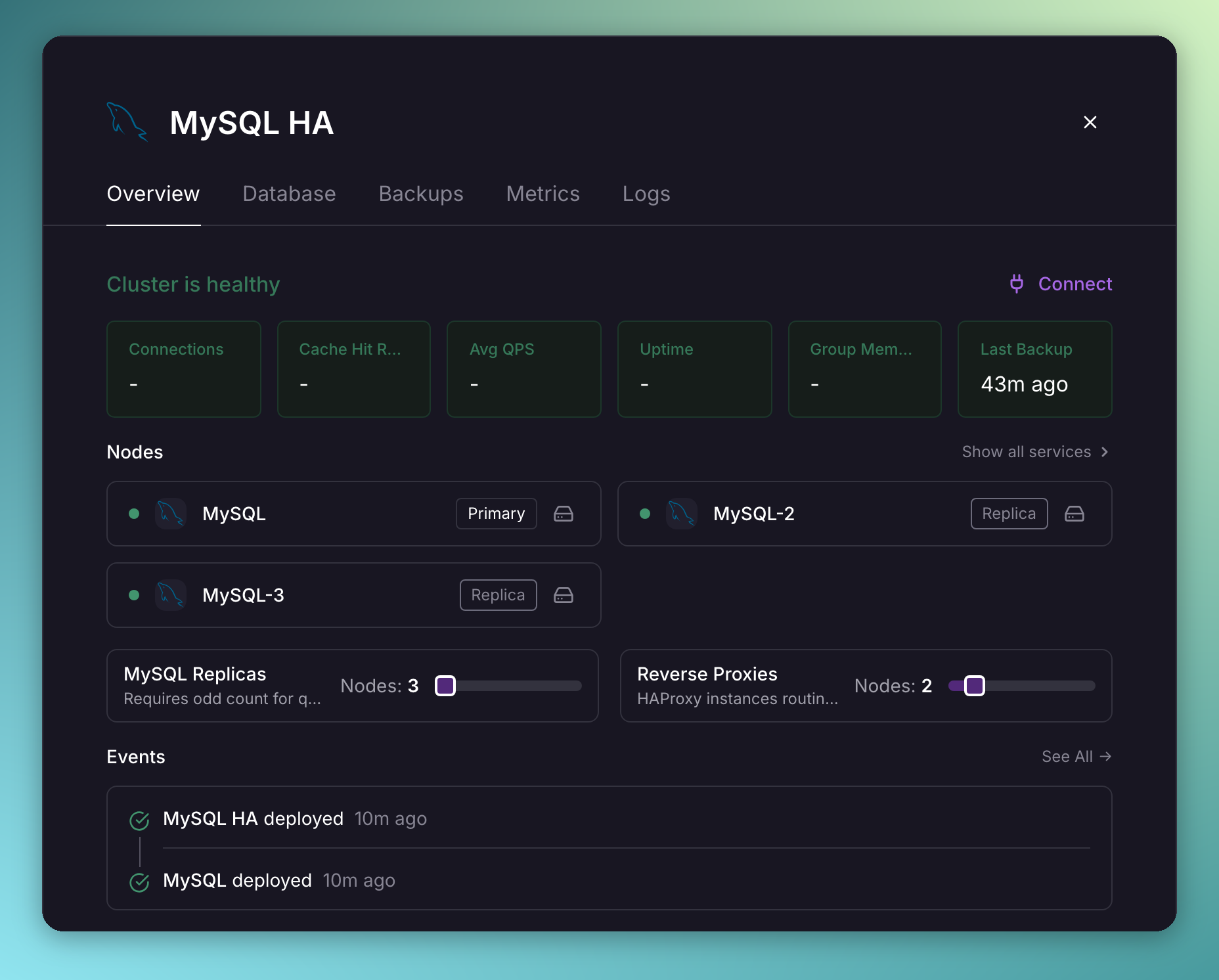Select the MySQL deployed event text
Screen dimensions: 1219x980
(x=237, y=881)
